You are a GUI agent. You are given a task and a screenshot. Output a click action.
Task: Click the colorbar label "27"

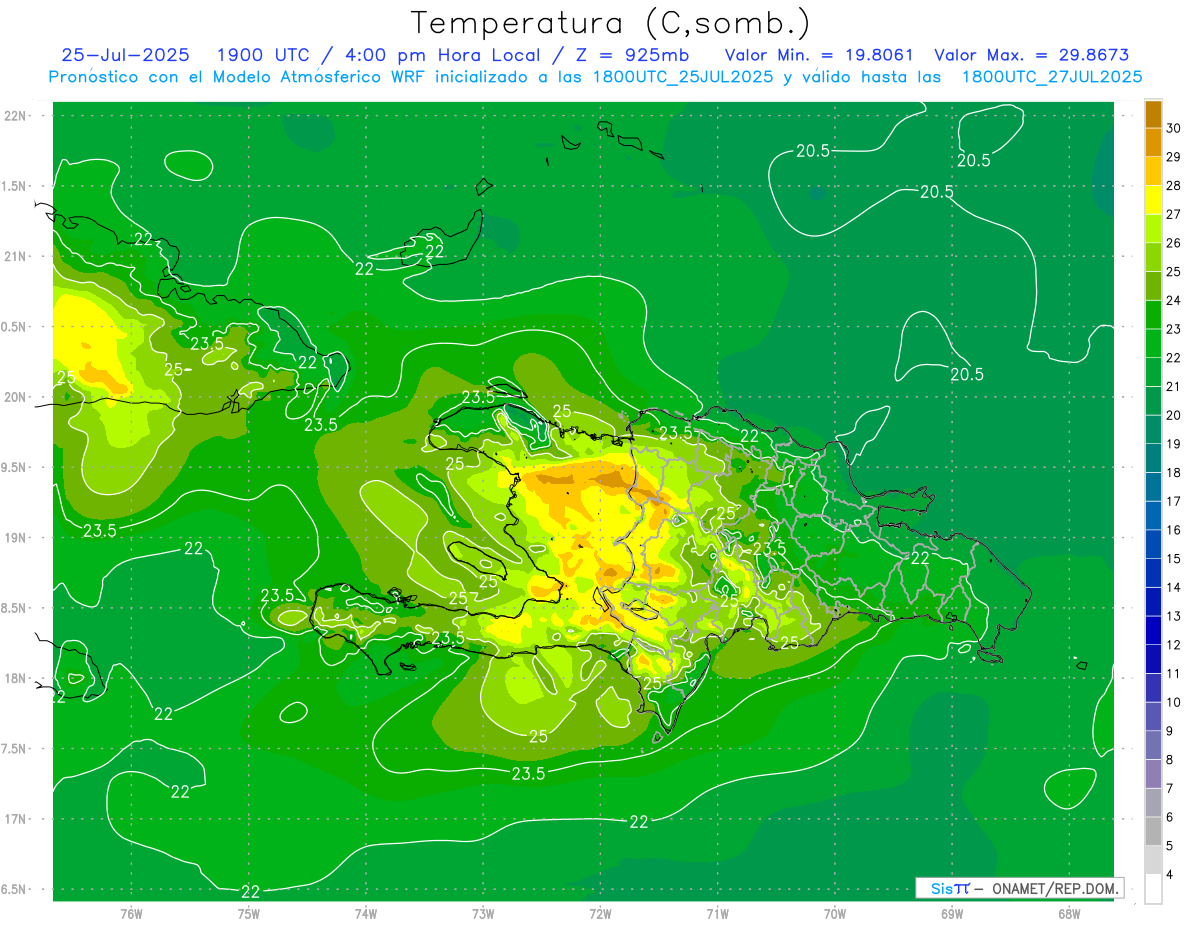[x=1174, y=214]
